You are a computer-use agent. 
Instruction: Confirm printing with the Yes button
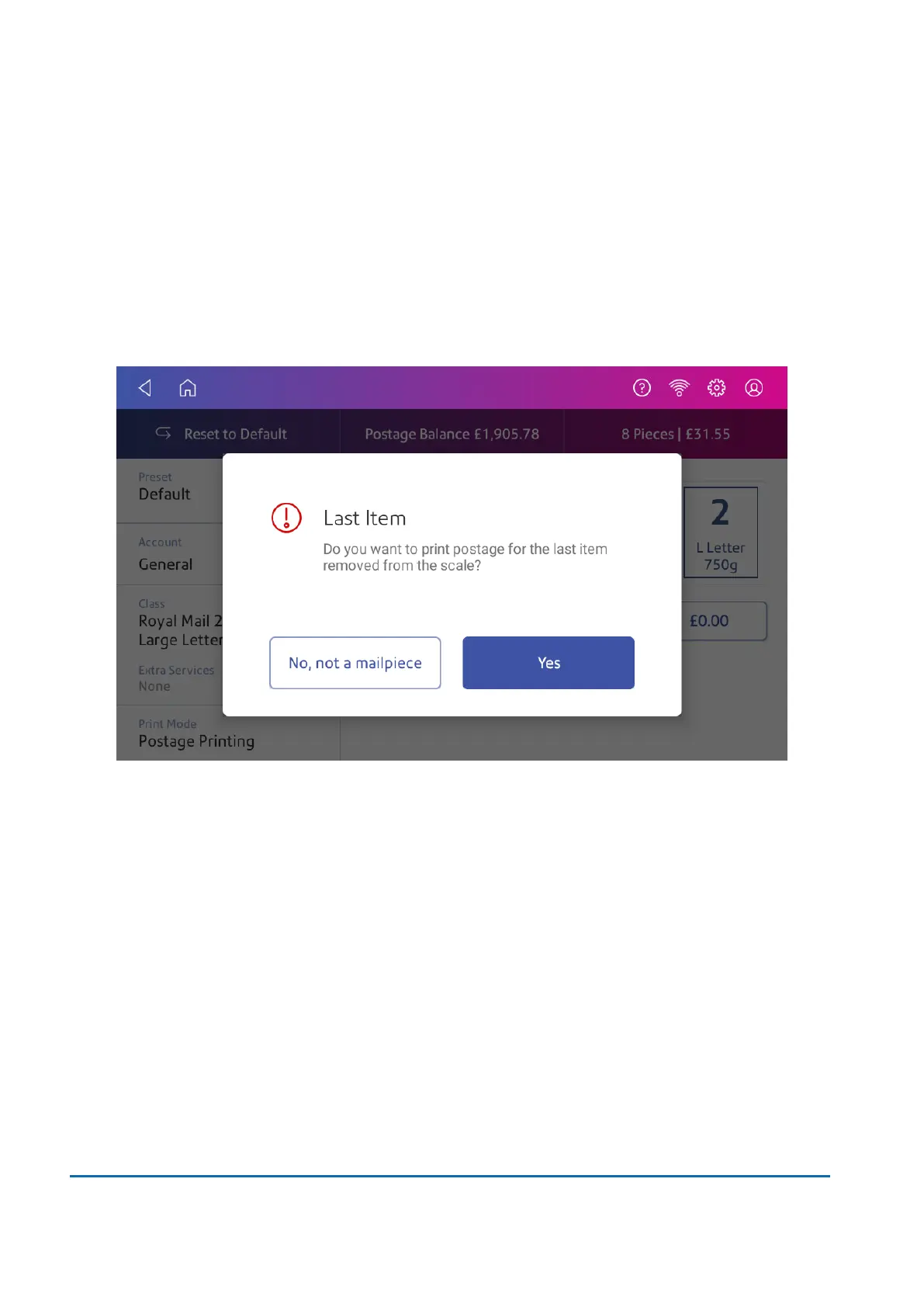coord(549,663)
